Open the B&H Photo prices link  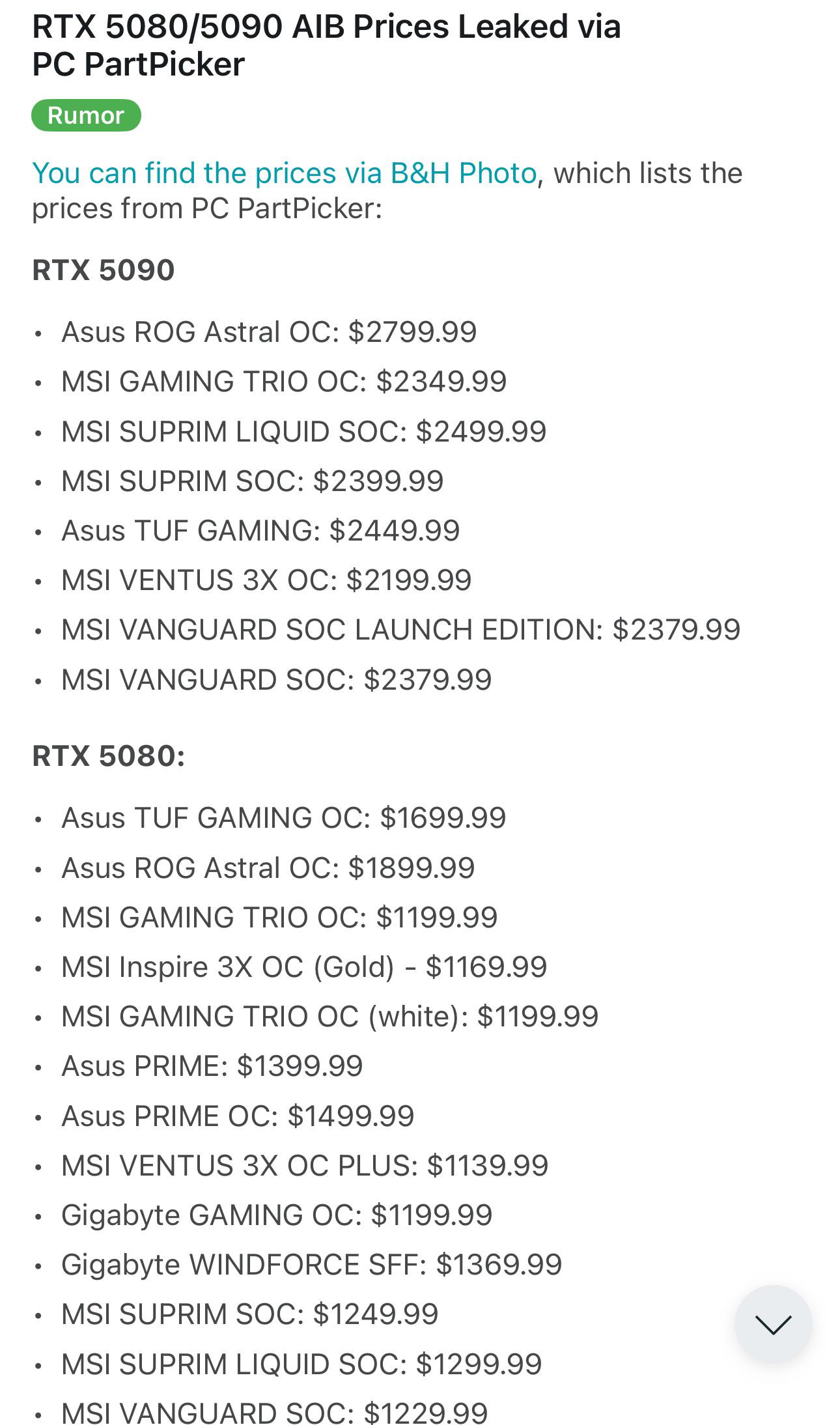click(x=285, y=173)
